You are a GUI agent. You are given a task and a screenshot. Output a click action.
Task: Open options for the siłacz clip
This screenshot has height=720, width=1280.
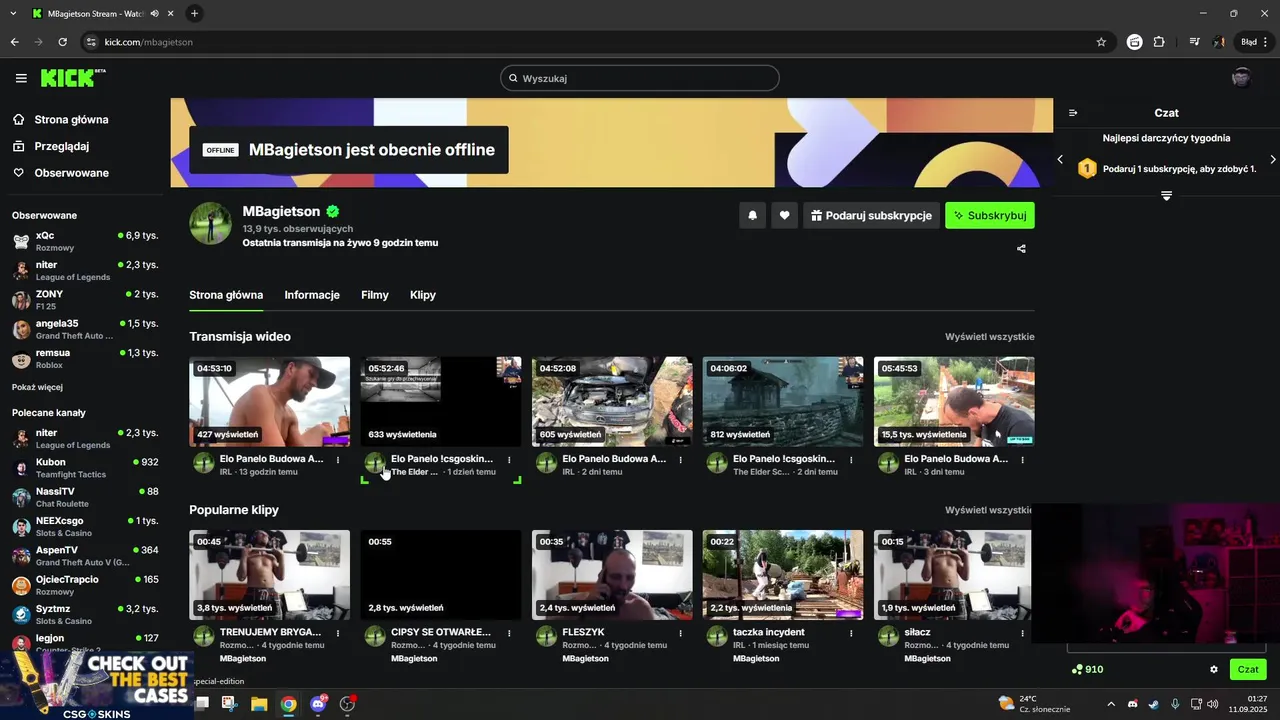tap(1022, 633)
